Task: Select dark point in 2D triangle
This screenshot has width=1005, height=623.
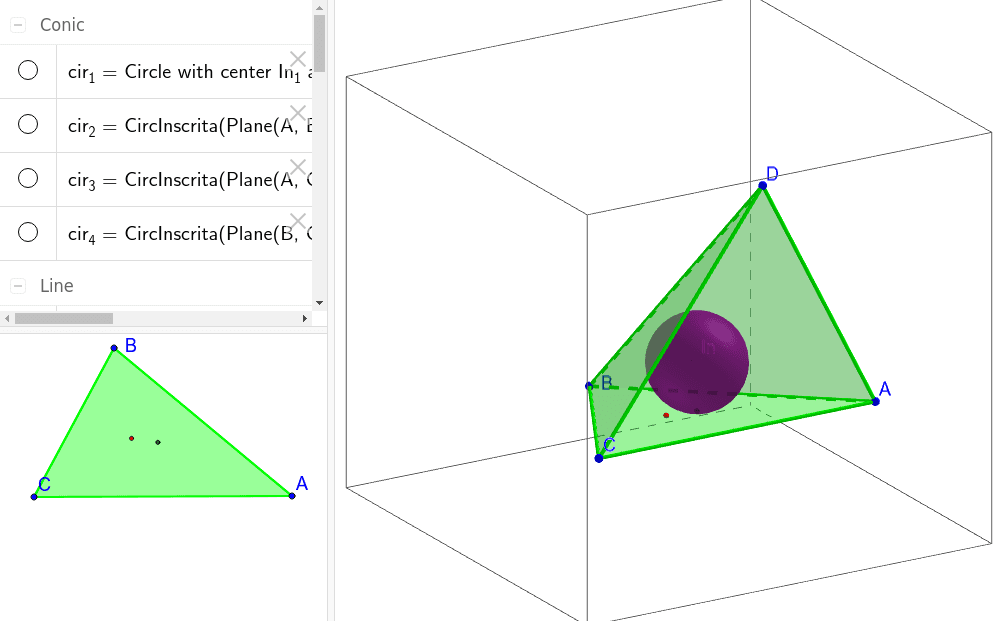Action: [158, 442]
